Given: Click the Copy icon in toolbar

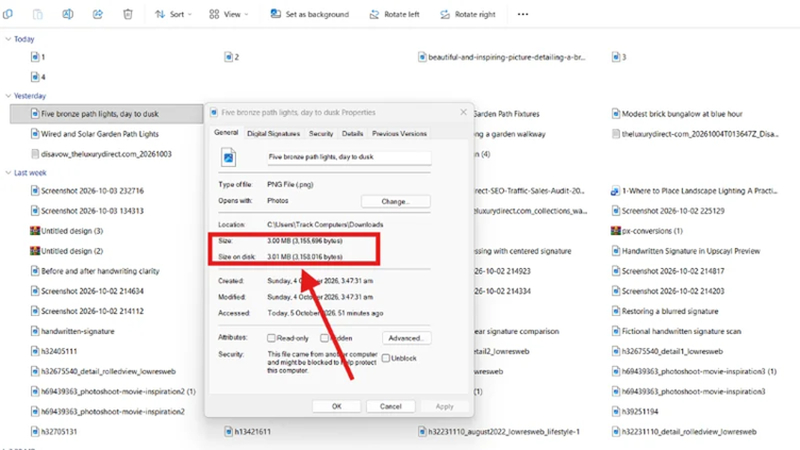Looking at the screenshot, I should [8, 14].
